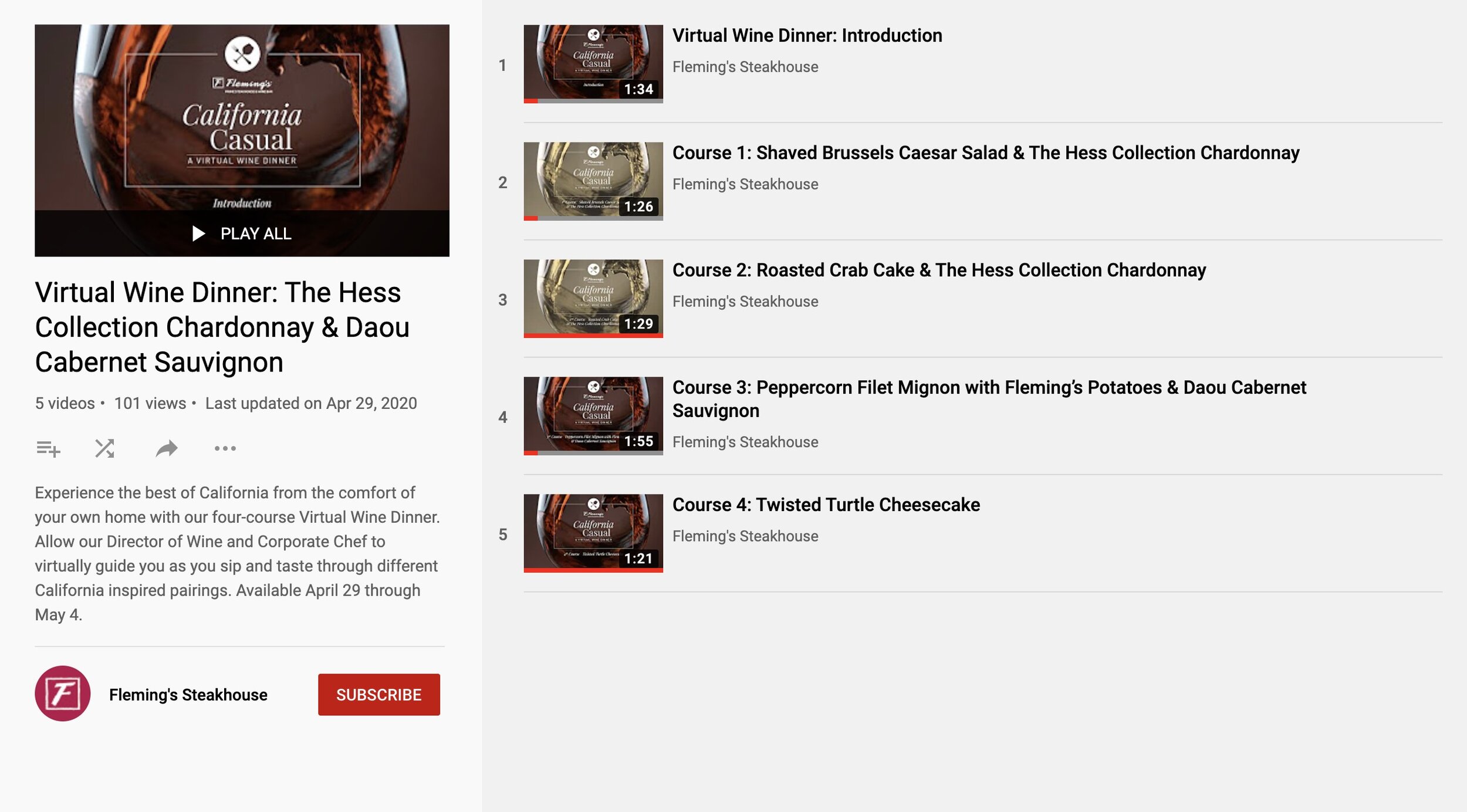Open Fleming's Steakhouse channel avatar

pos(63,693)
